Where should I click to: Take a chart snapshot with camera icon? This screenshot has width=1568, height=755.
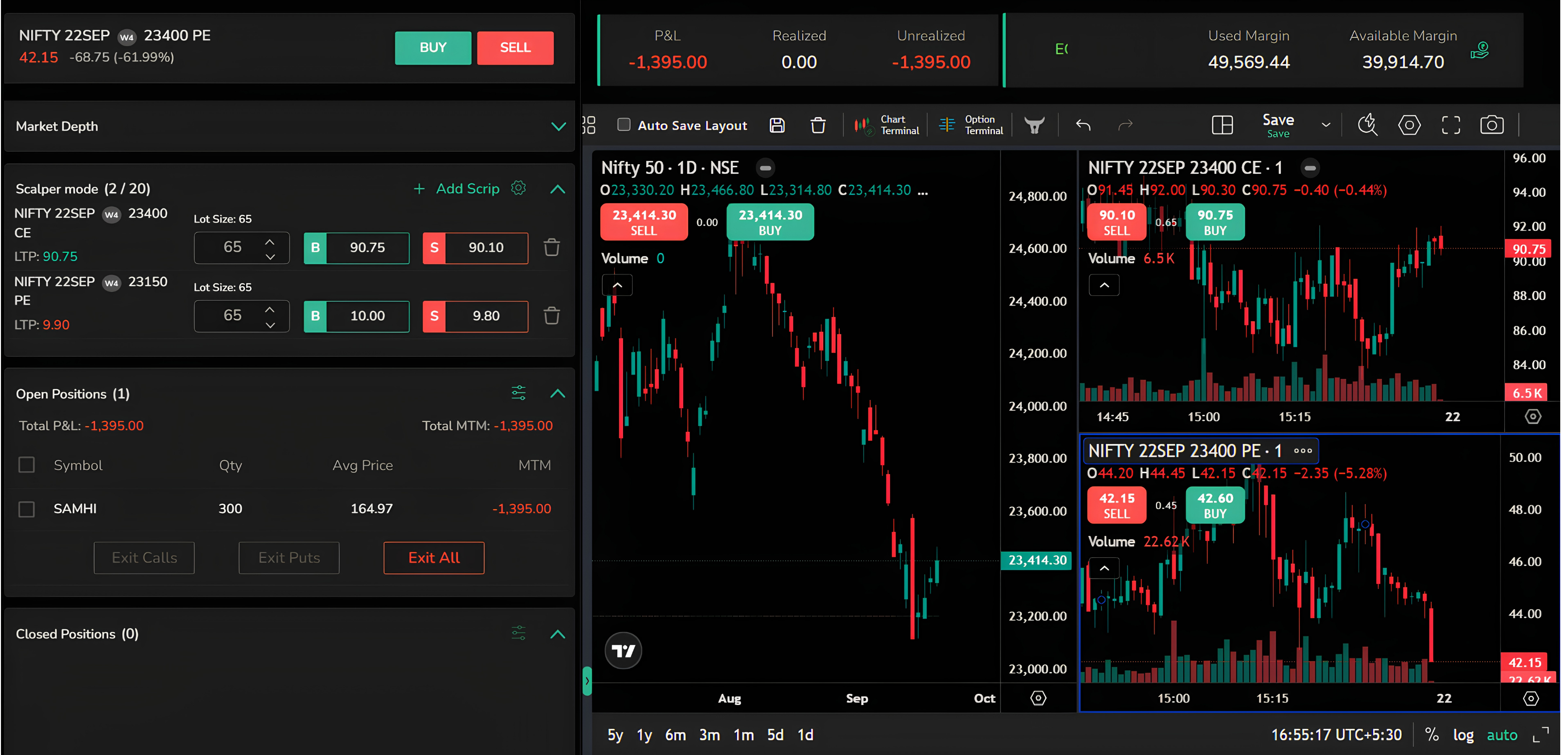click(x=1492, y=125)
